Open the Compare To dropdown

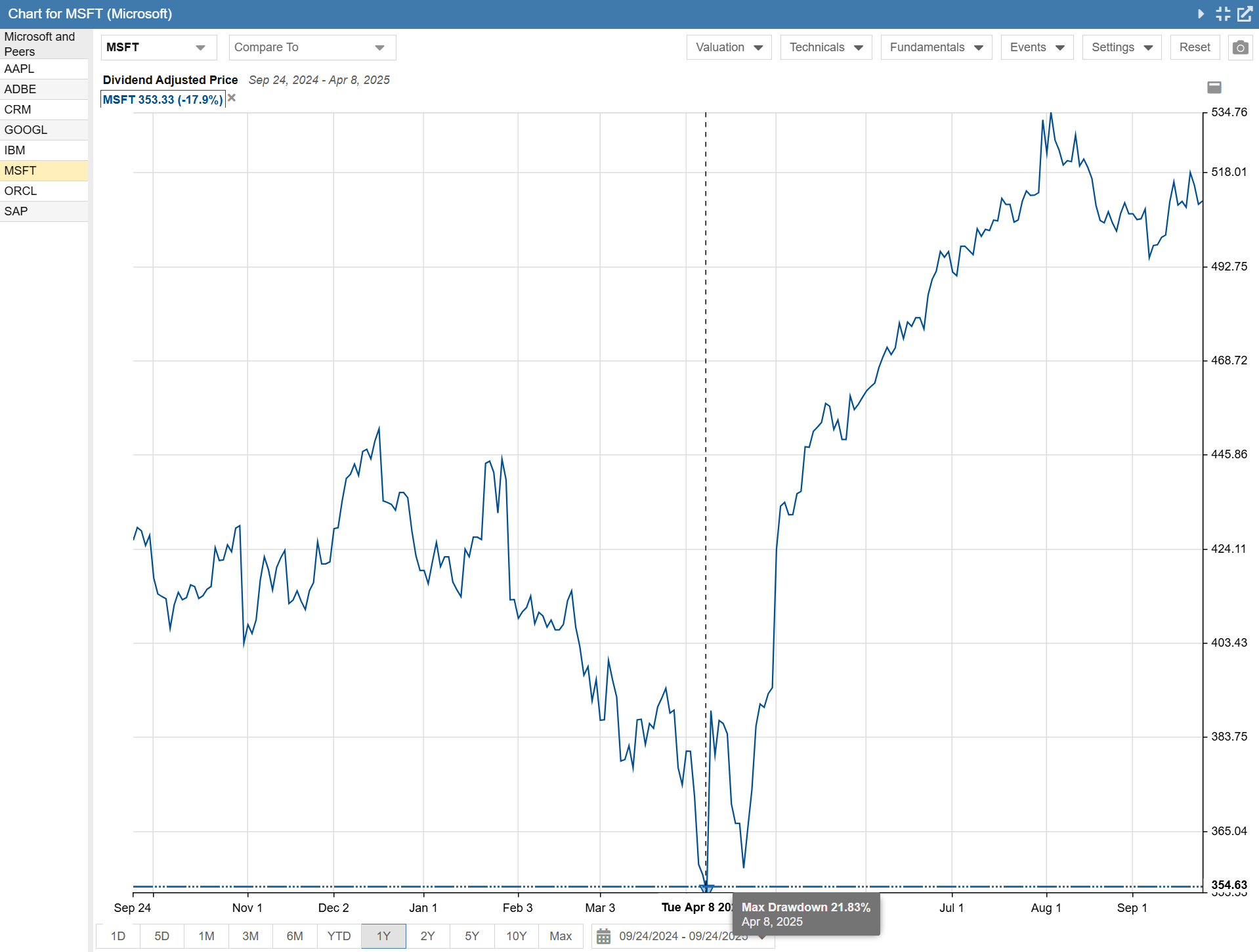pos(312,48)
